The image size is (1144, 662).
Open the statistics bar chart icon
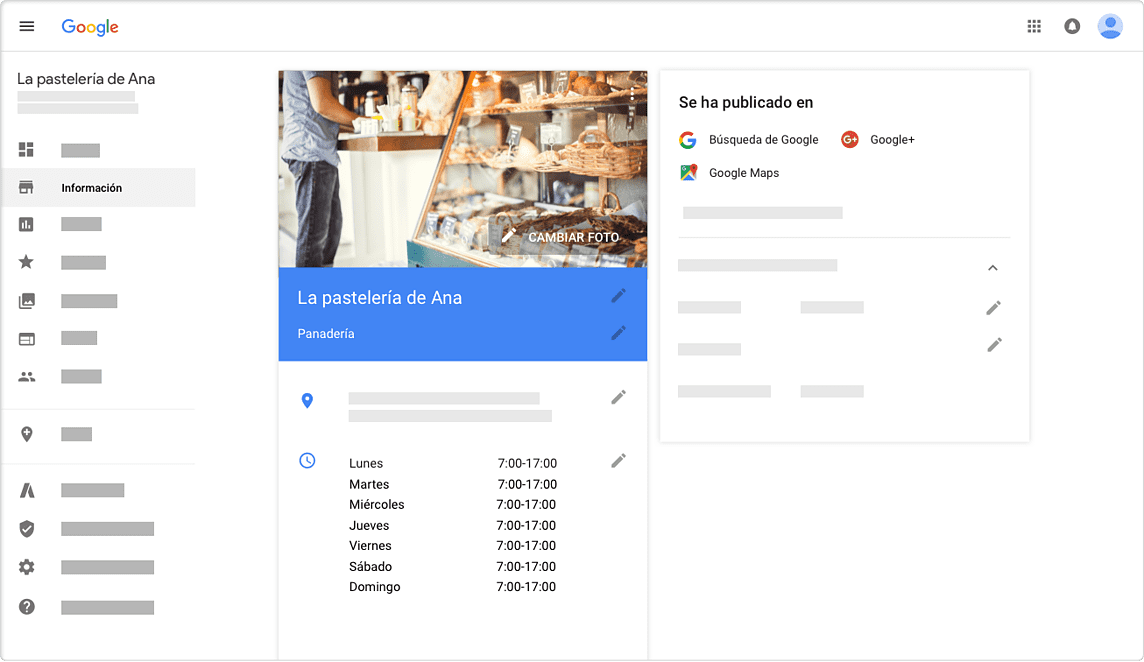pyautogui.click(x=27, y=224)
